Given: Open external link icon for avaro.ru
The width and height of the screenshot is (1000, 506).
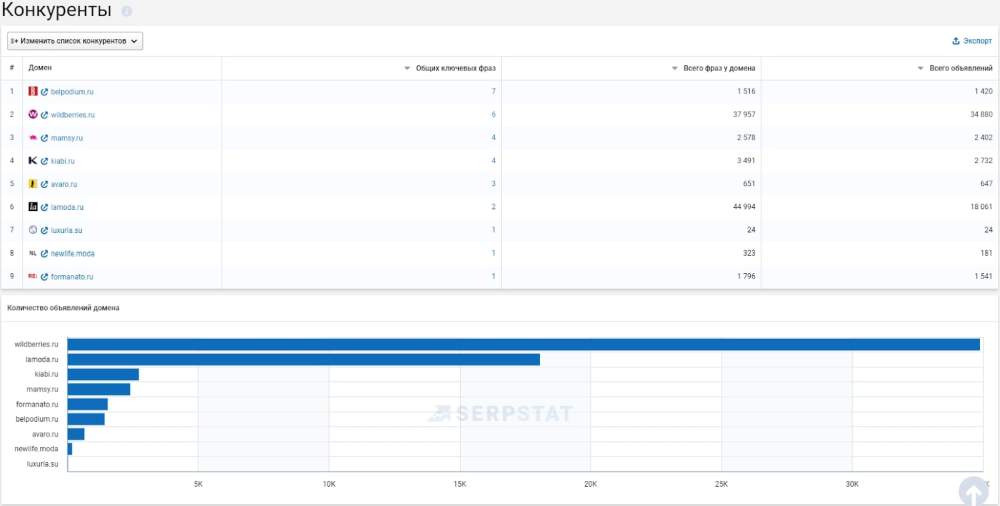Looking at the screenshot, I should (45, 184).
